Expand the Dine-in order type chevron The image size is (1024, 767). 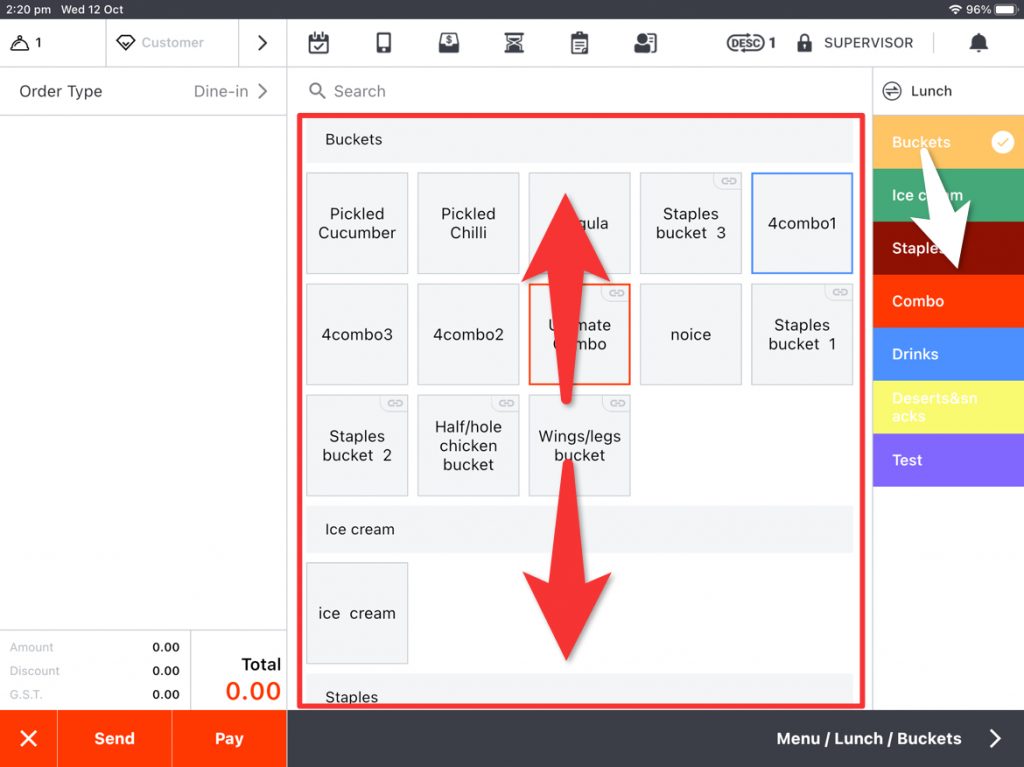(263, 91)
